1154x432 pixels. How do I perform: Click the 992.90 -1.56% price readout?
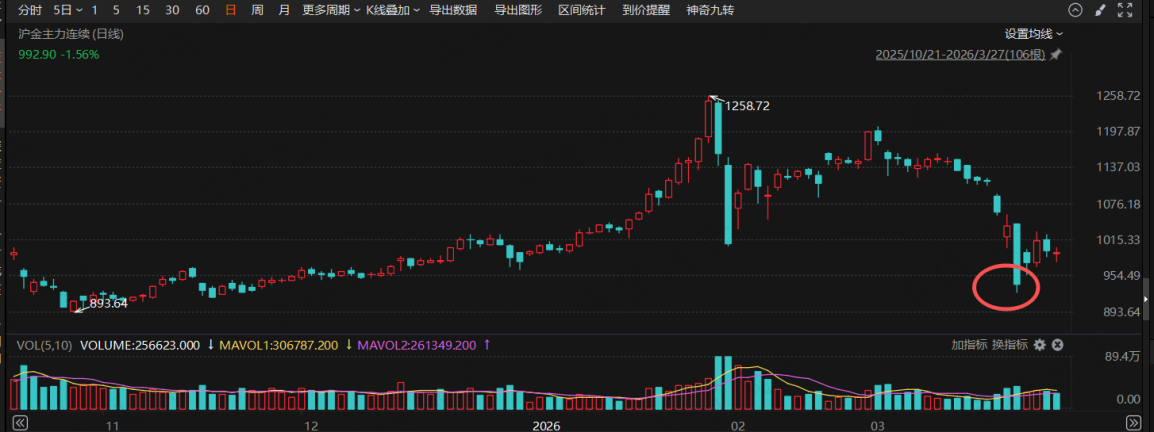[59, 54]
